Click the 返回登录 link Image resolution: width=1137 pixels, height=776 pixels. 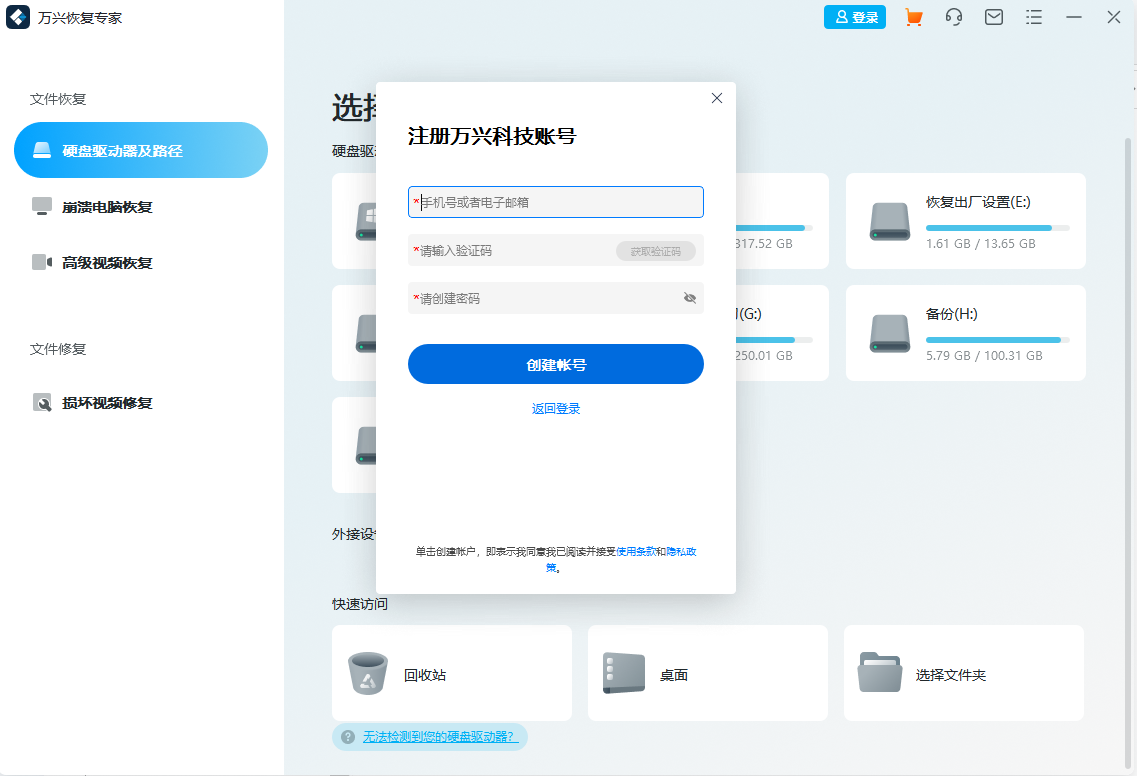coord(555,408)
